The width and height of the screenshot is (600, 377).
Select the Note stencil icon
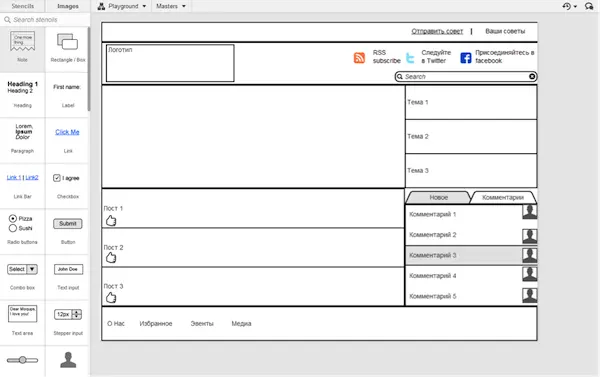(22, 41)
